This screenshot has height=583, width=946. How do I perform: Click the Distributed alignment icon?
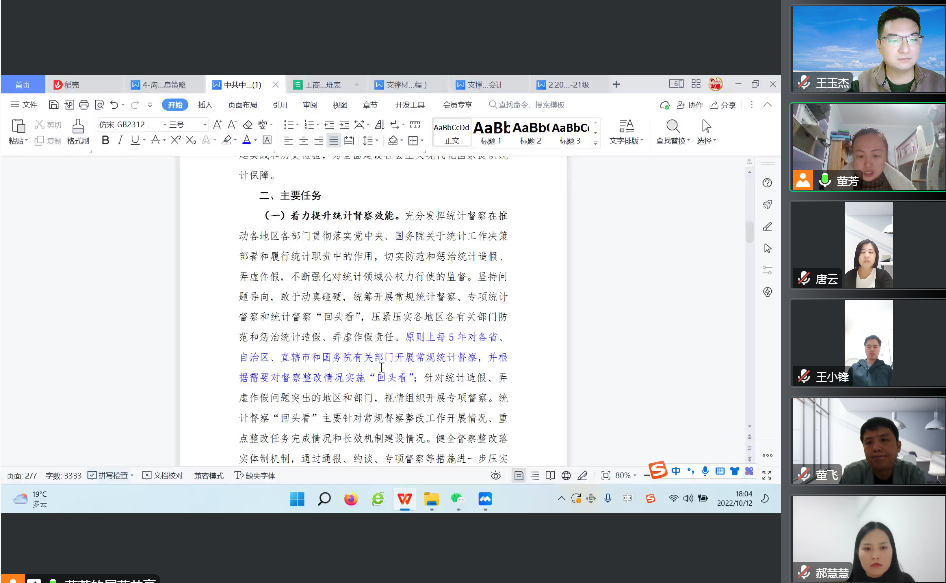pyautogui.click(x=349, y=141)
